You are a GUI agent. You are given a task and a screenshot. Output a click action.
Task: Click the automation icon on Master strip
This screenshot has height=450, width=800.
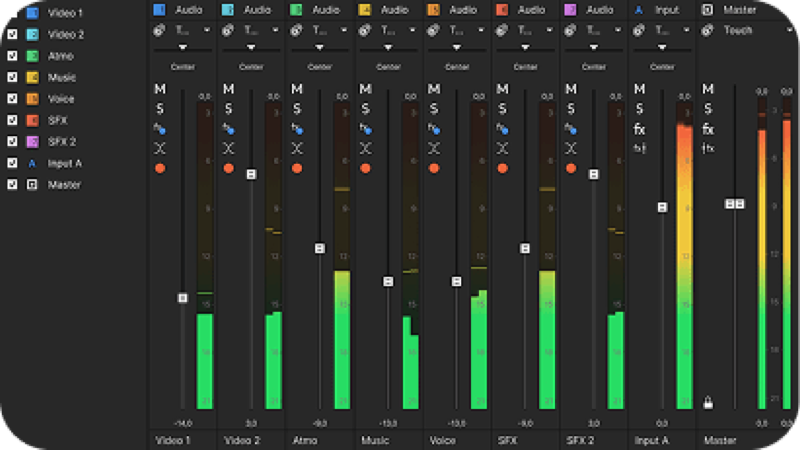(707, 31)
